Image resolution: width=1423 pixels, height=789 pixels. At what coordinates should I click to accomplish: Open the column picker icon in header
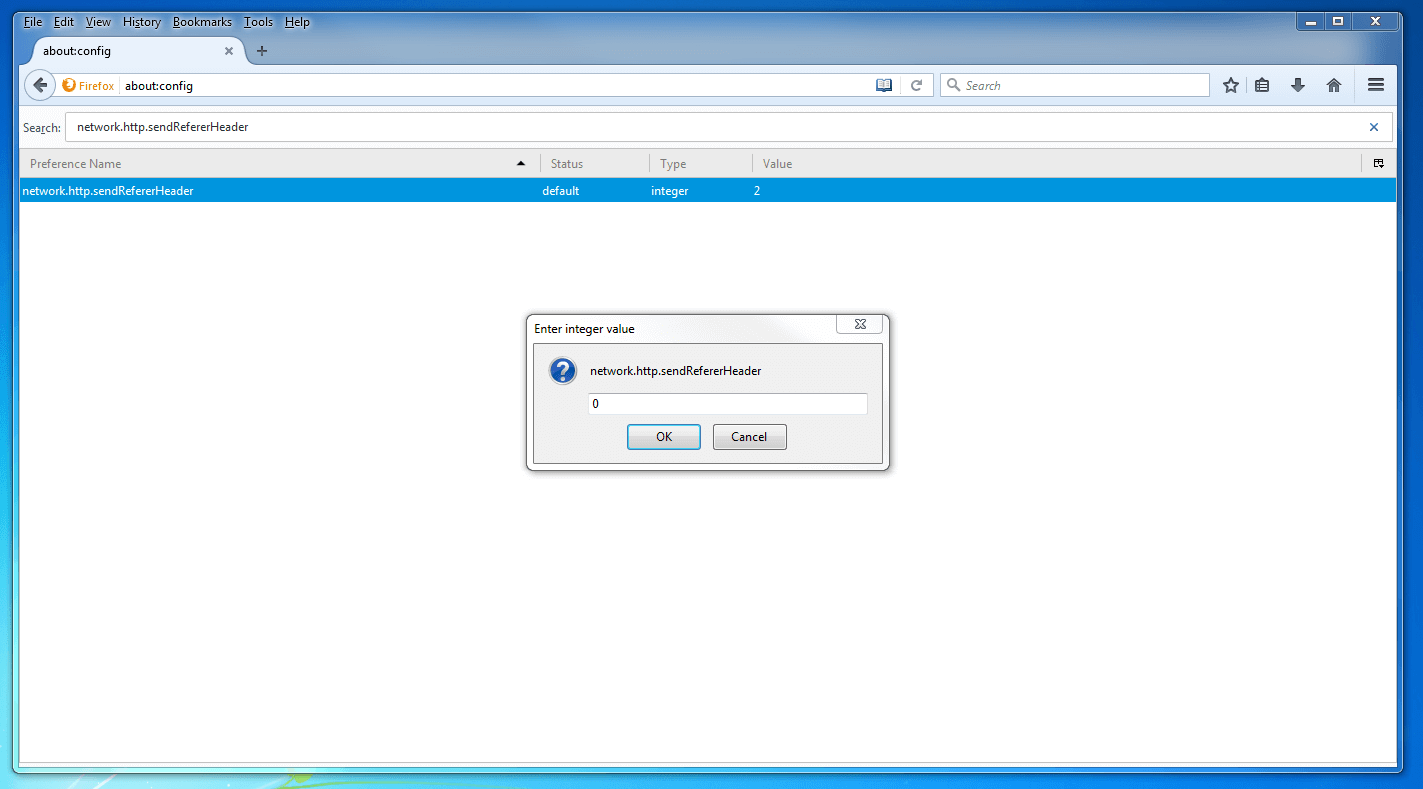pos(1379,163)
